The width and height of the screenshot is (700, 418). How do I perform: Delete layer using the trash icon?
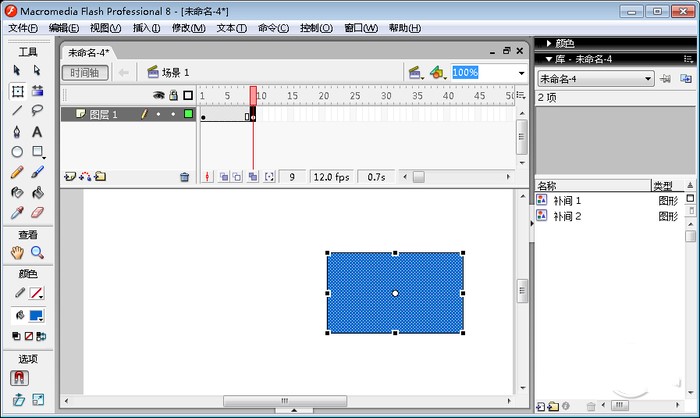coord(184,177)
